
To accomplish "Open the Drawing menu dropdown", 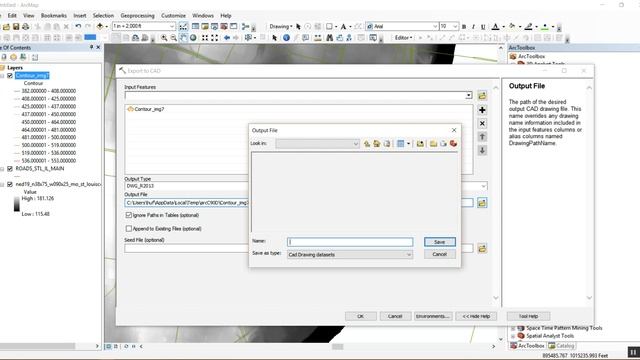I will [281, 26].
